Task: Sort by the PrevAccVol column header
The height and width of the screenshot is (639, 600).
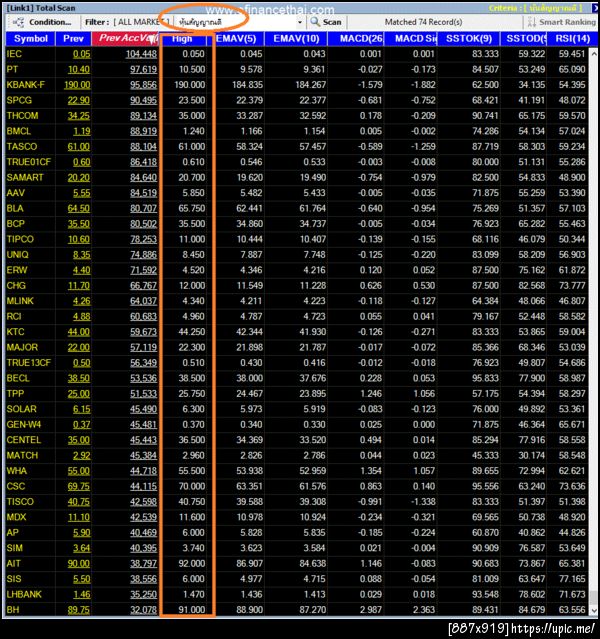Action: coord(125,39)
